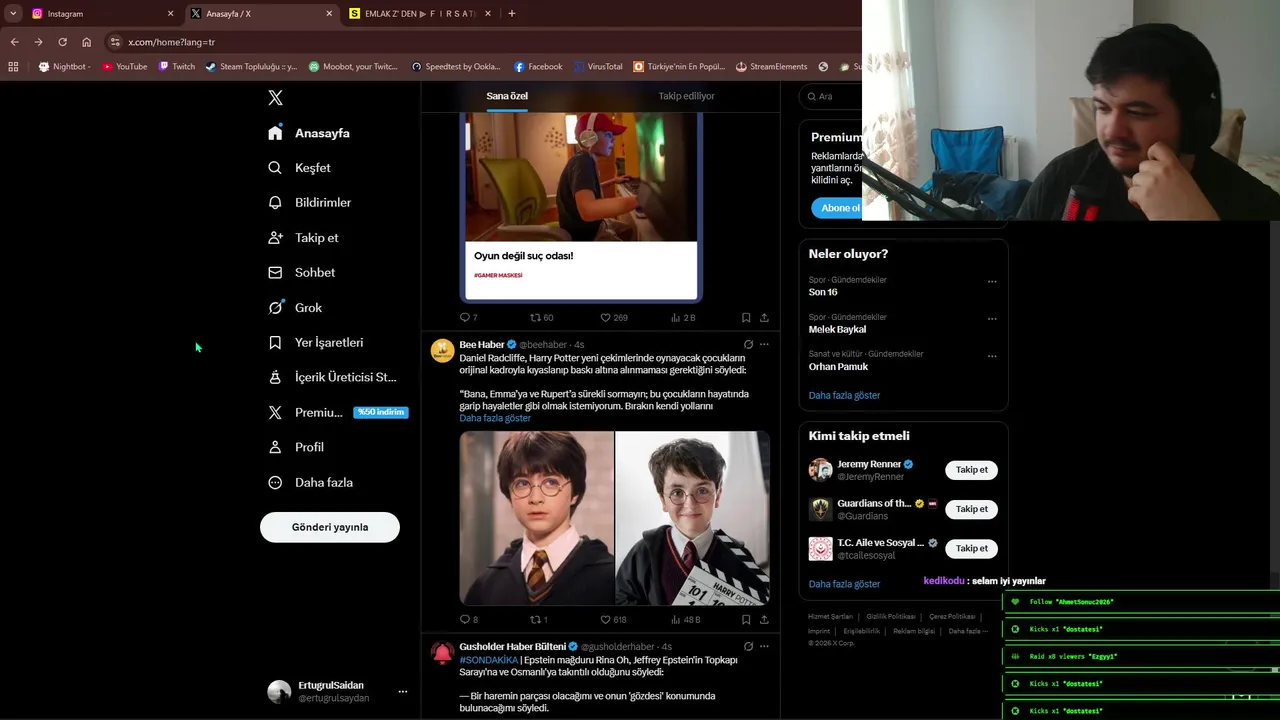Open Keşfet explore page

pos(299,168)
